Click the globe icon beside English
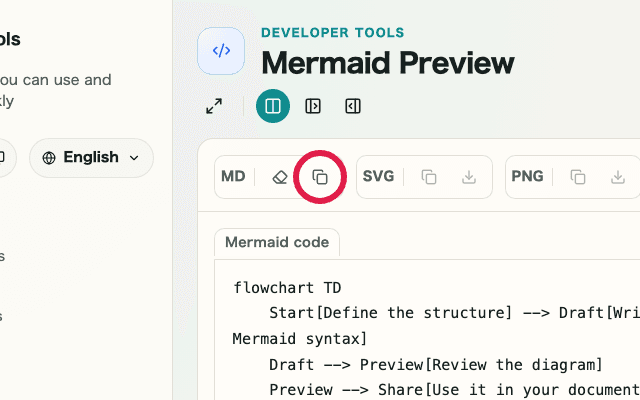The height and width of the screenshot is (400, 640). click(49, 158)
